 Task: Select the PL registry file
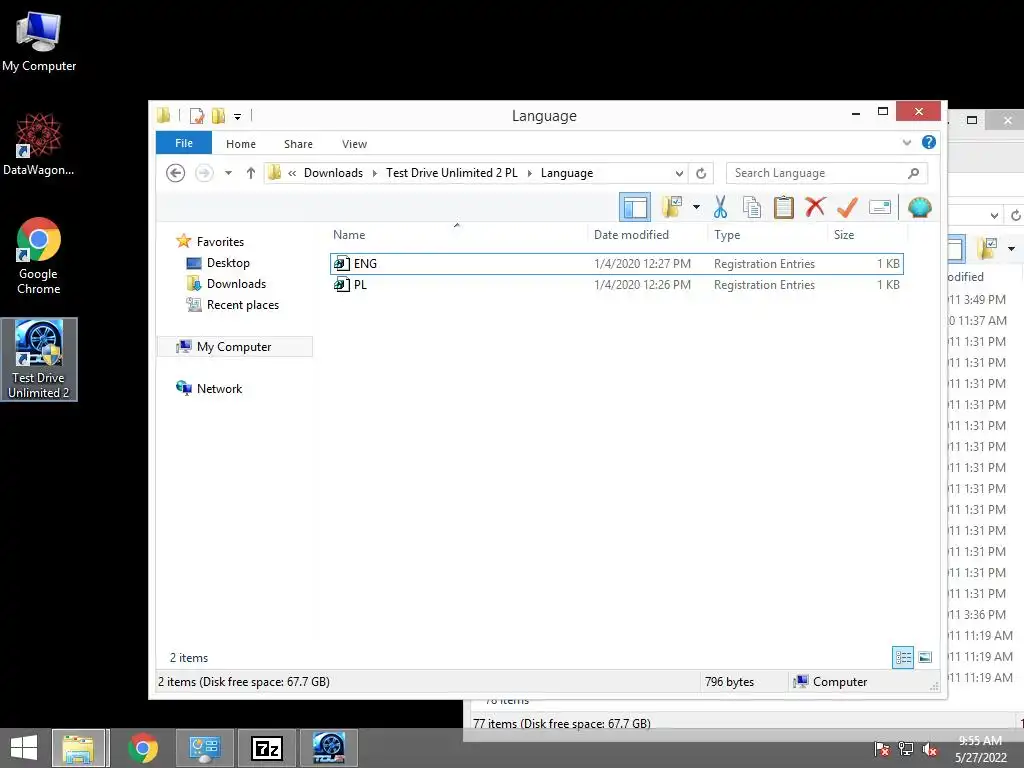point(616,285)
